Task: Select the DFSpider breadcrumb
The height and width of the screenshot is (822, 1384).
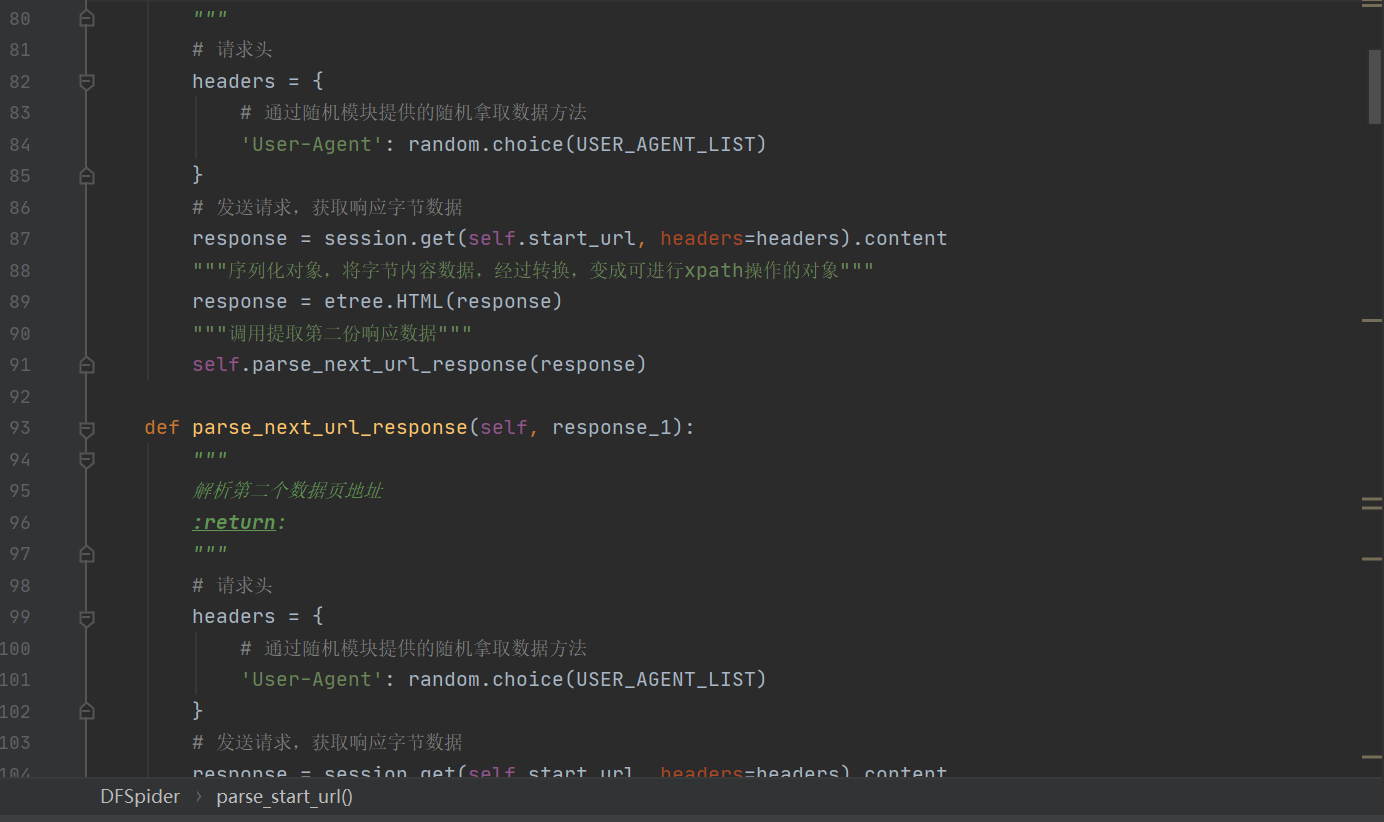Action: 140,797
